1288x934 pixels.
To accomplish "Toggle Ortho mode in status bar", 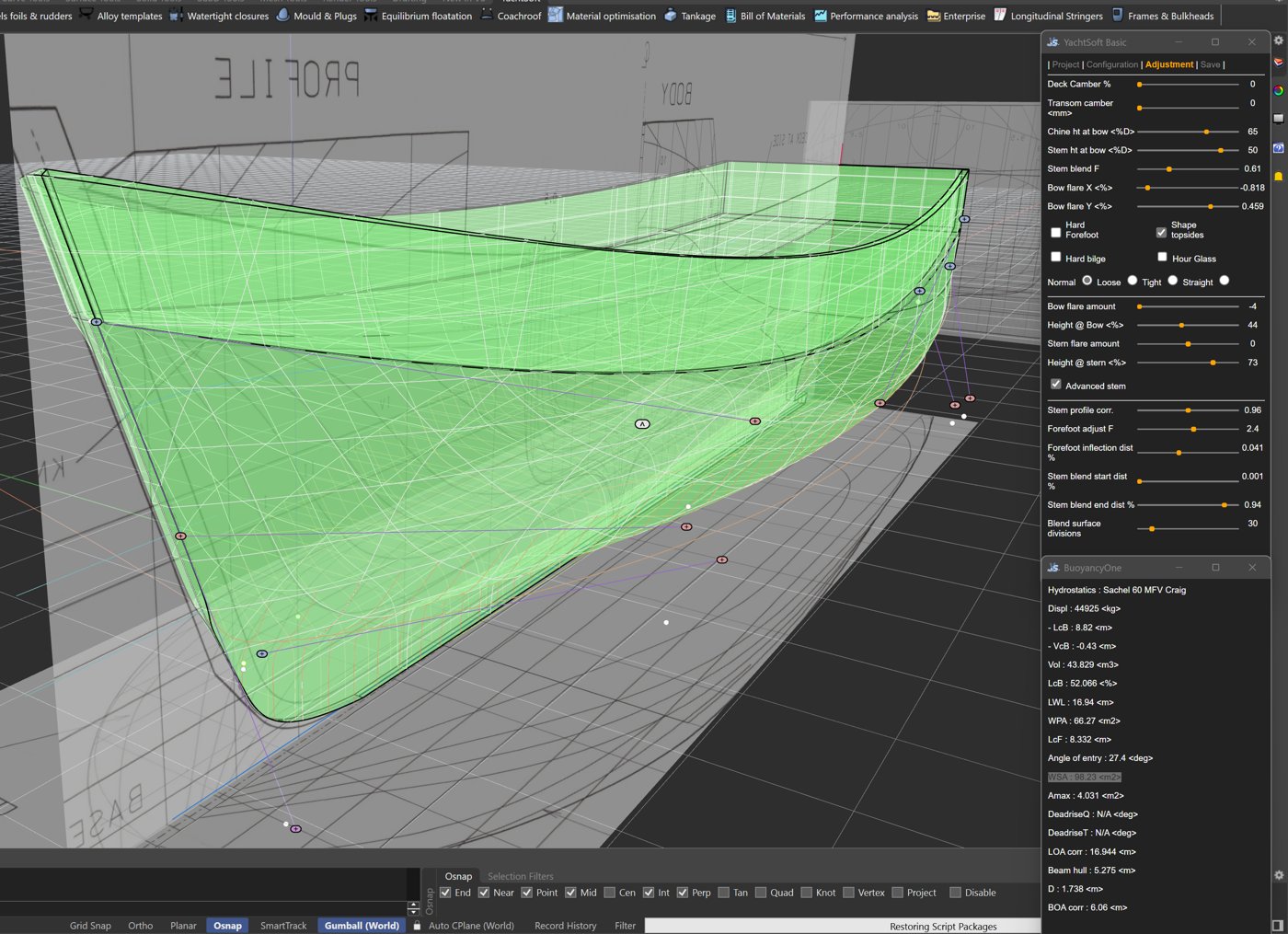I will pos(141,926).
